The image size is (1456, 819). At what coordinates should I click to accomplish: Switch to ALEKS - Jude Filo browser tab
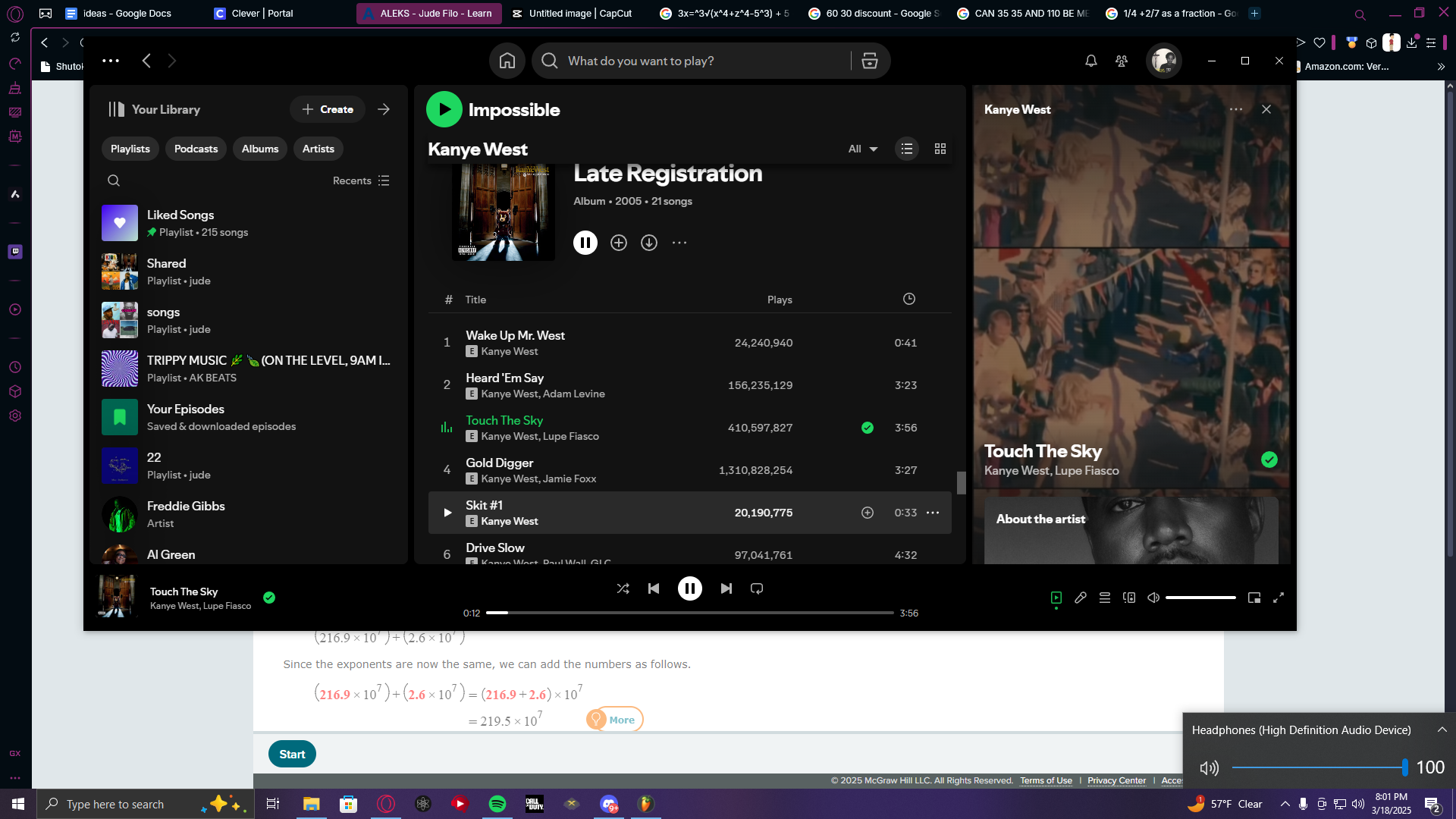428,13
